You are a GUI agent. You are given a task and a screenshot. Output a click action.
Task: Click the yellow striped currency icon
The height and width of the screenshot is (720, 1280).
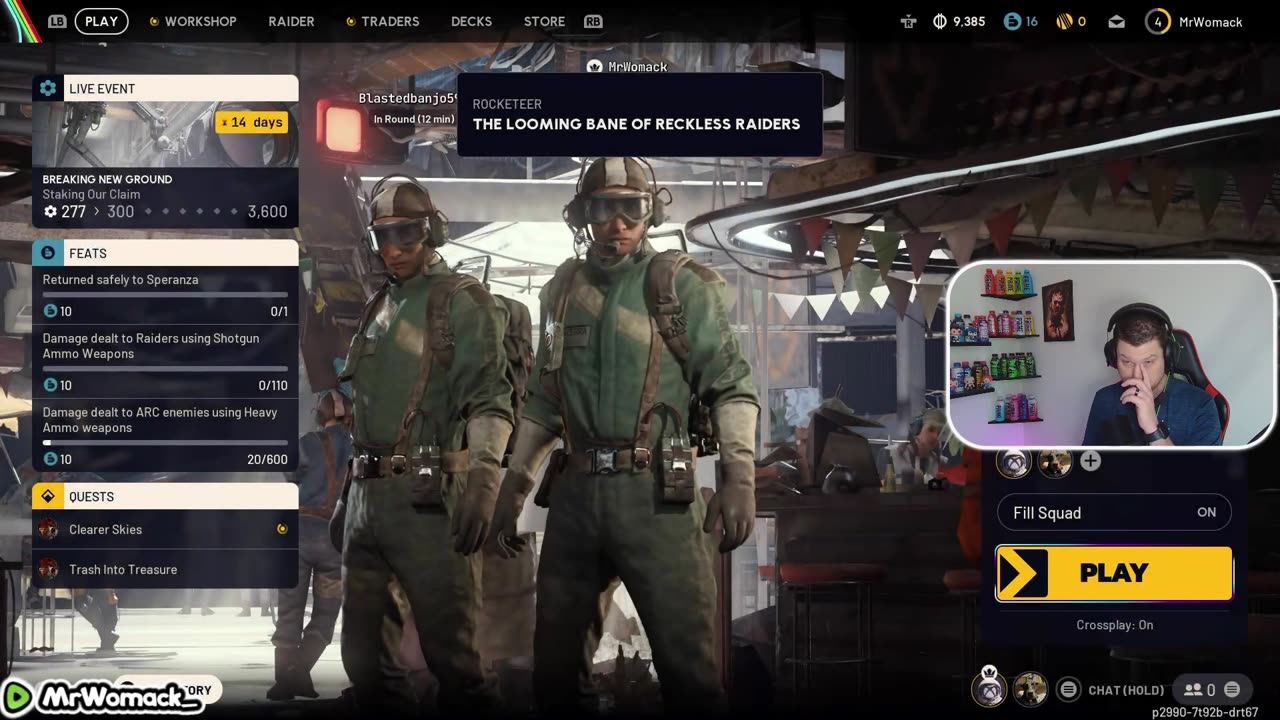(1064, 21)
